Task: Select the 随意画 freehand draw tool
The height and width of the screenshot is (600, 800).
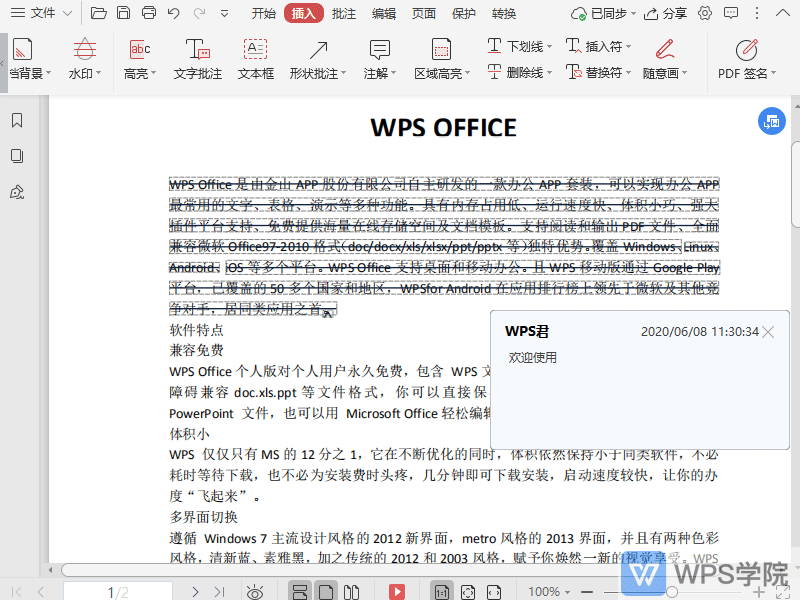Action: (665, 59)
